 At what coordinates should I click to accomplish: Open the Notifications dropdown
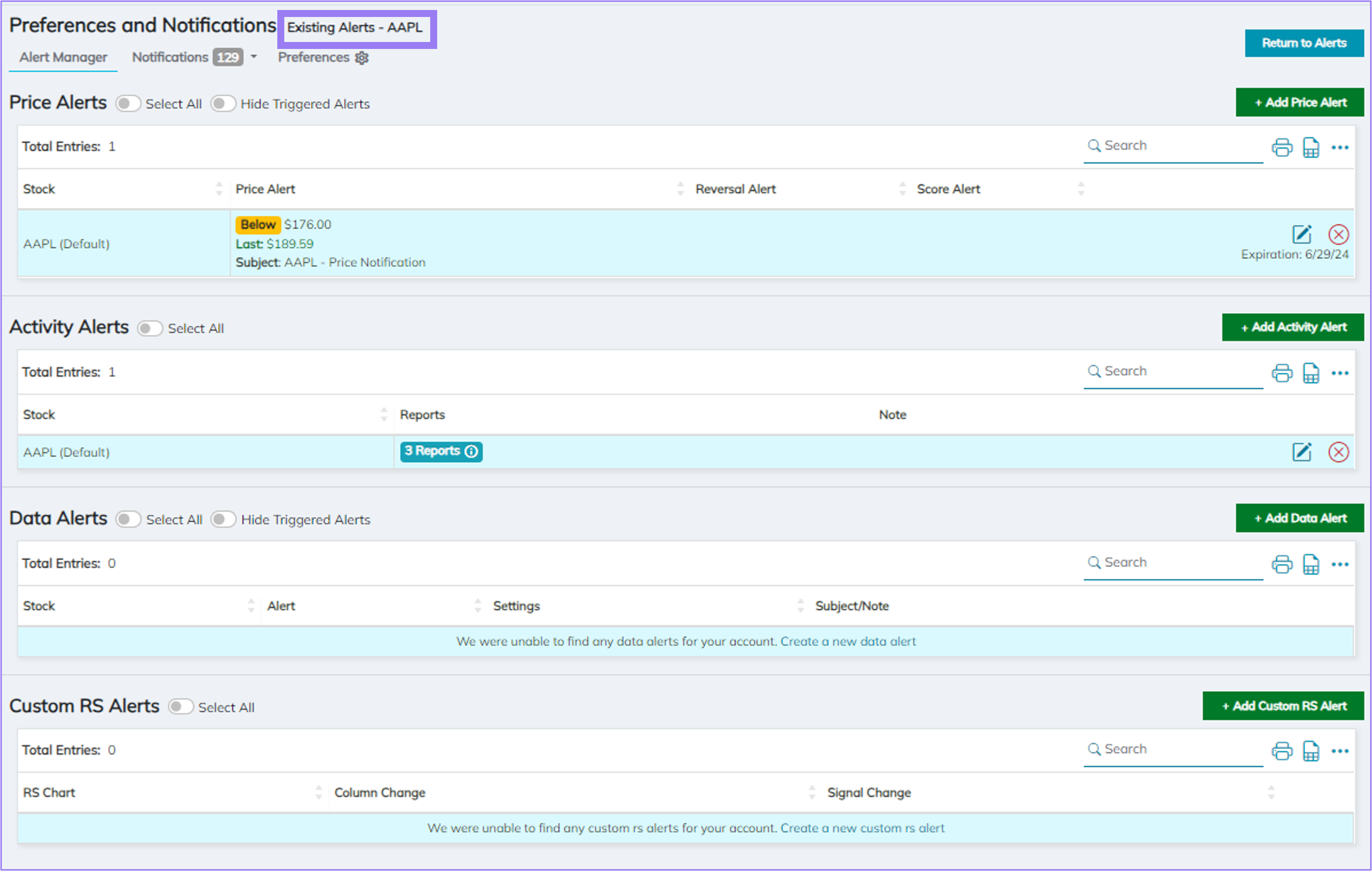[x=254, y=57]
